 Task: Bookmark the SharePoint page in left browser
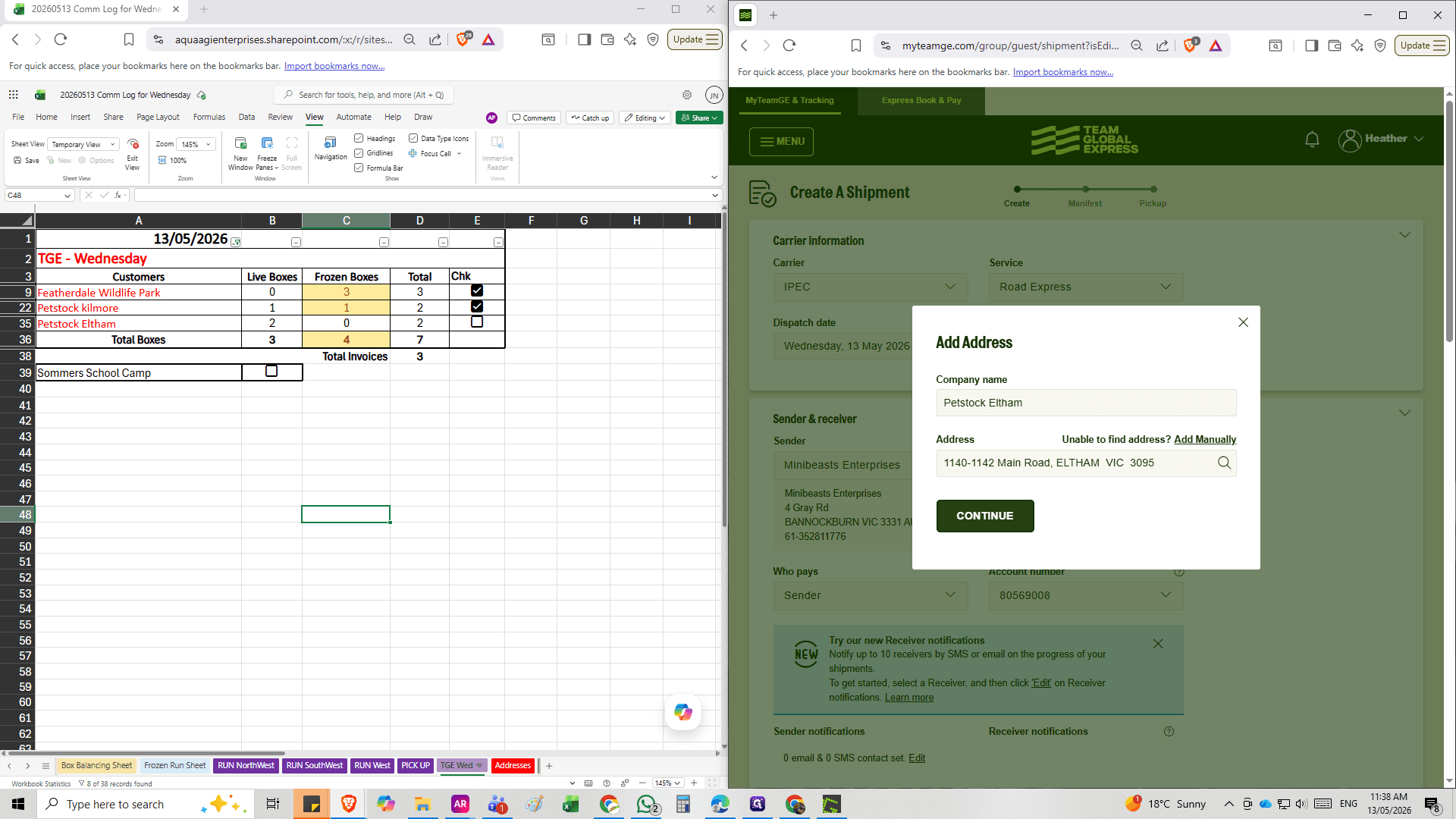point(129,39)
